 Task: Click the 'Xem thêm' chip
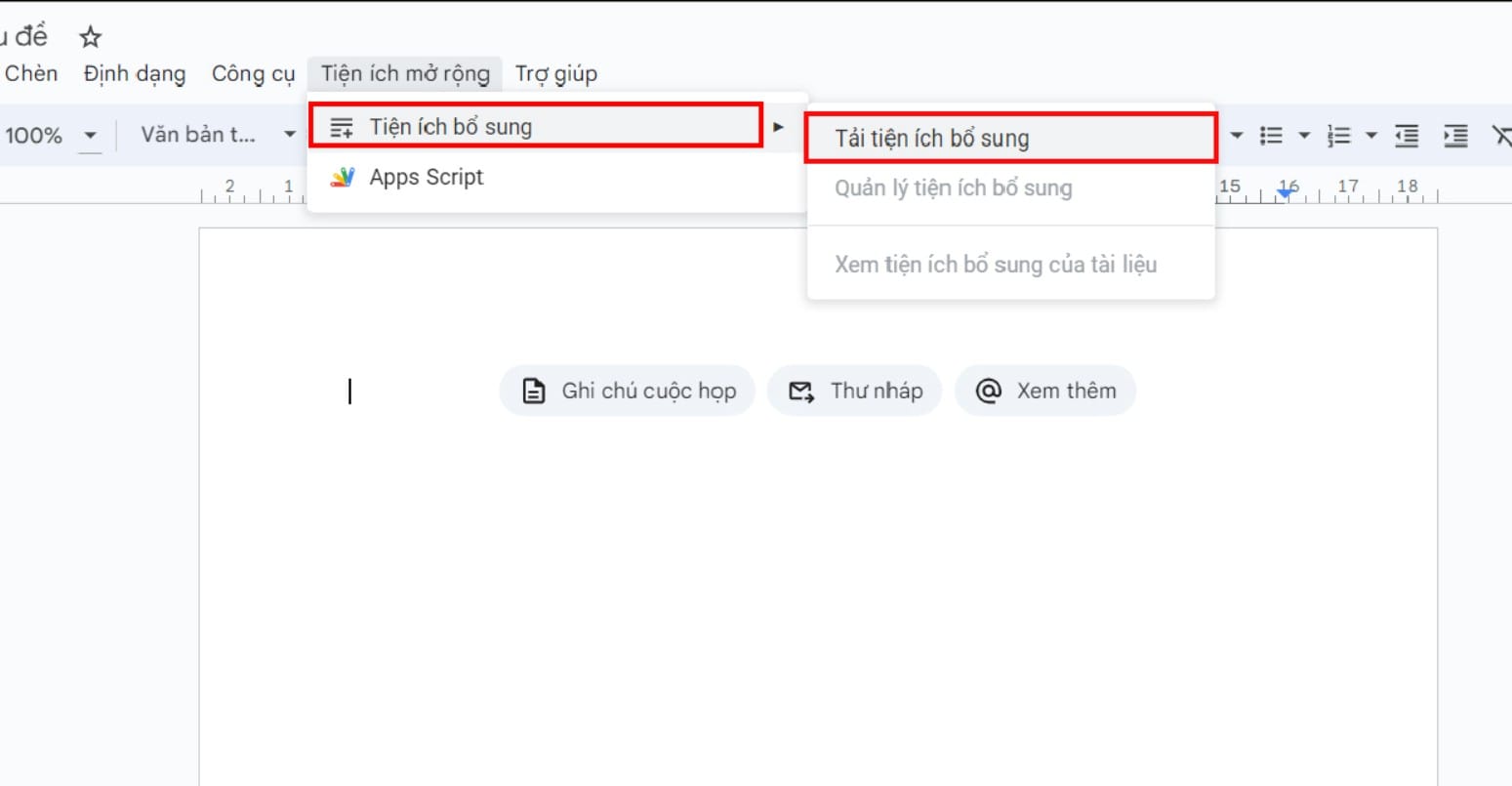point(1044,392)
